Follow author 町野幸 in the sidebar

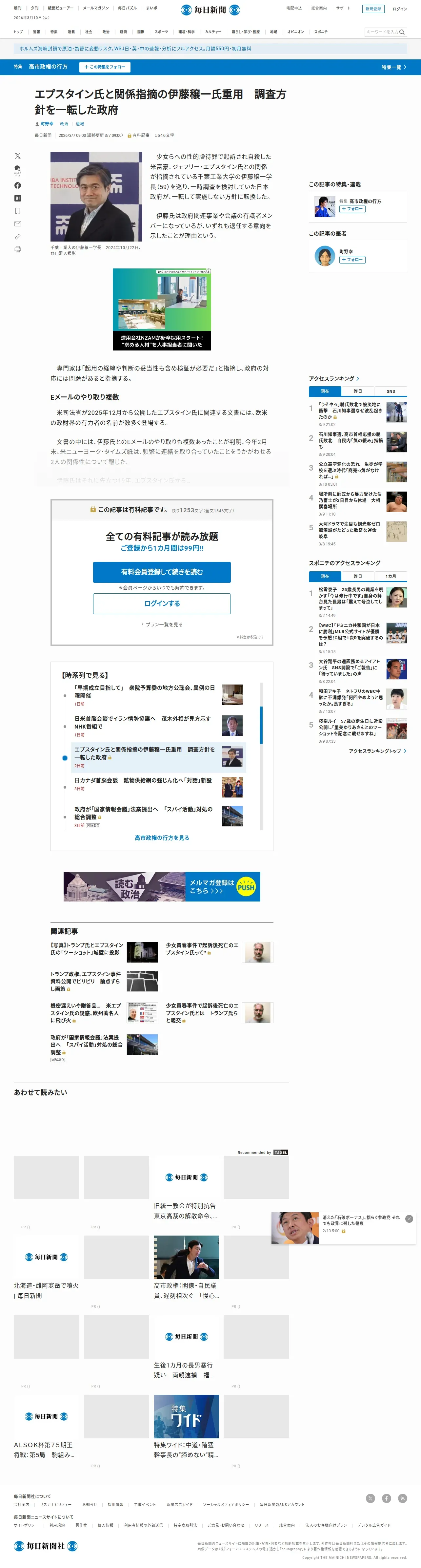pyautogui.click(x=352, y=260)
